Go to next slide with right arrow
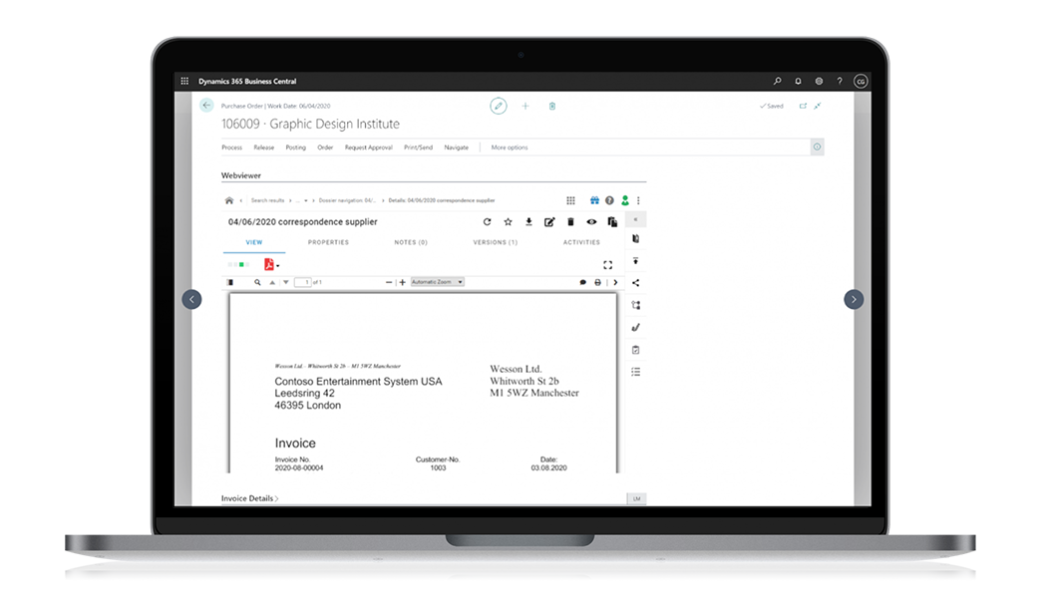Viewport: 1040px width, 598px height. click(854, 300)
